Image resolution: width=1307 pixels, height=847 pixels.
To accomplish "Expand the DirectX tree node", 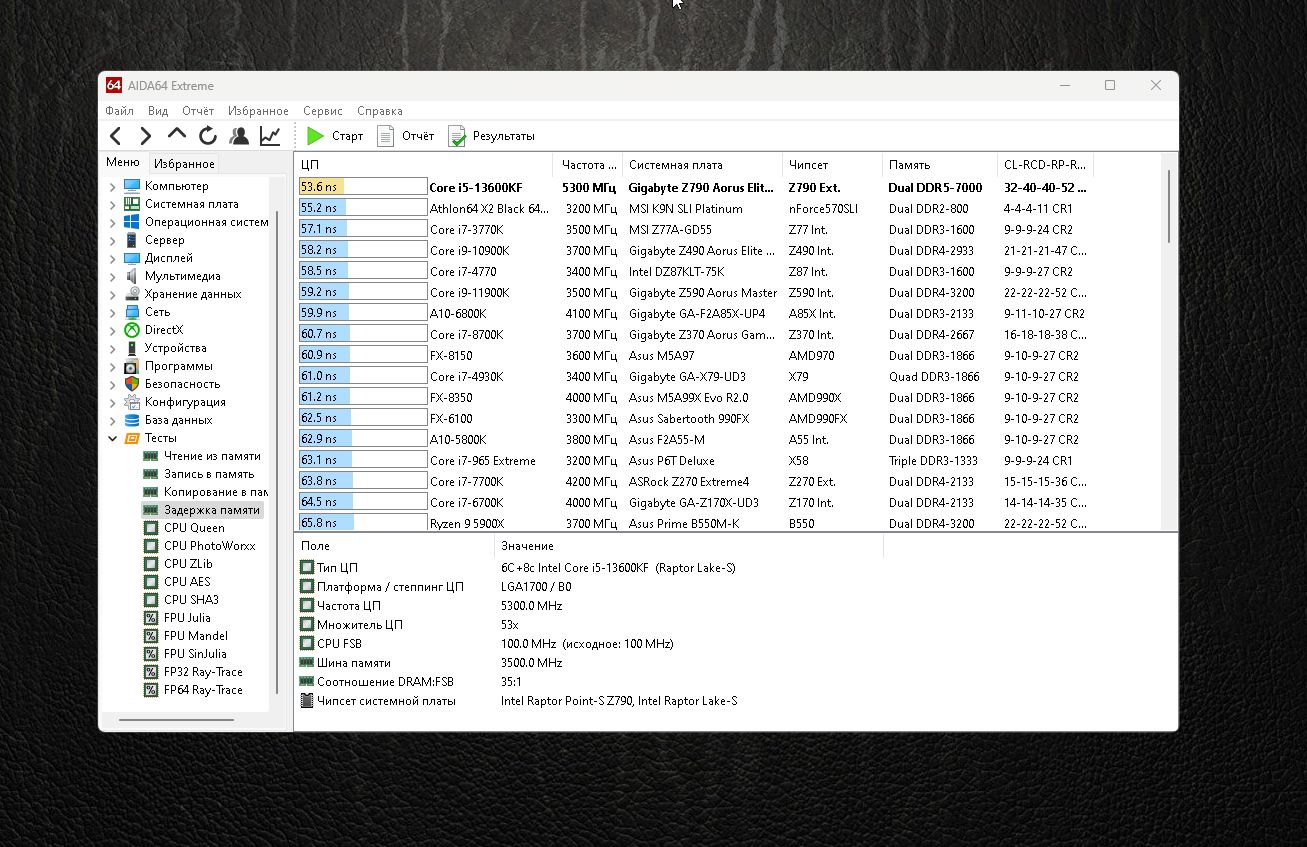I will coord(113,330).
